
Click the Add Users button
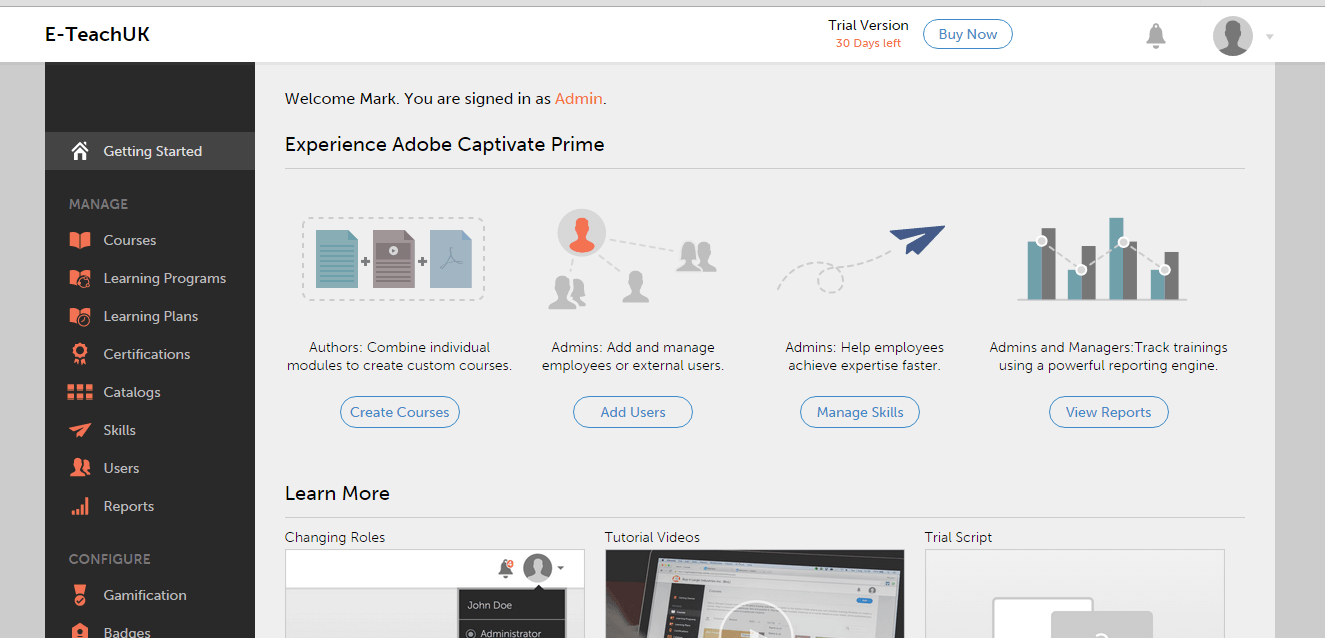pos(633,412)
